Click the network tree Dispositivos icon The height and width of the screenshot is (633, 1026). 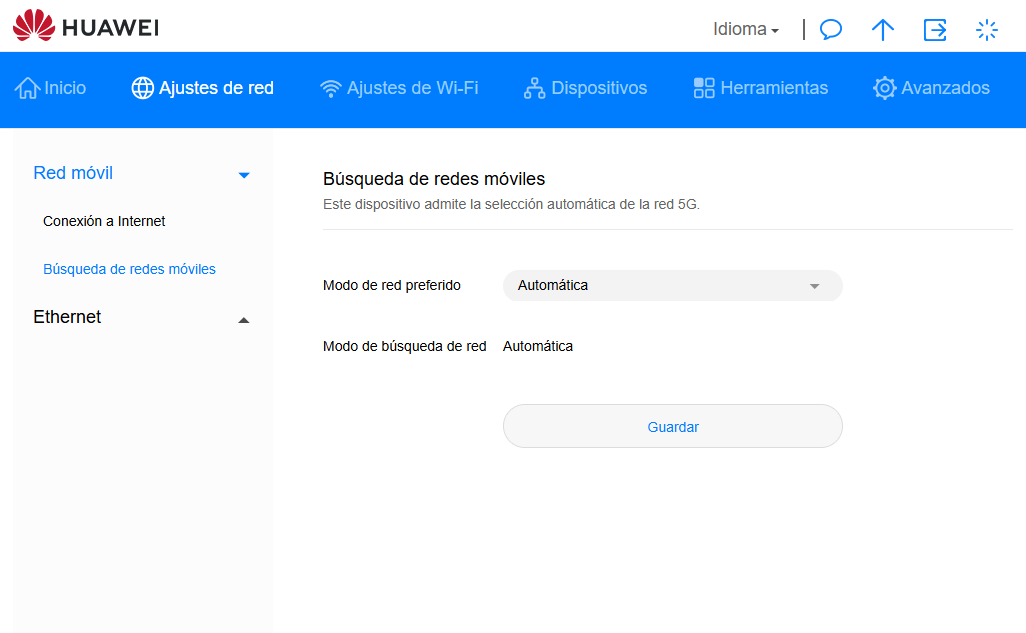(535, 88)
